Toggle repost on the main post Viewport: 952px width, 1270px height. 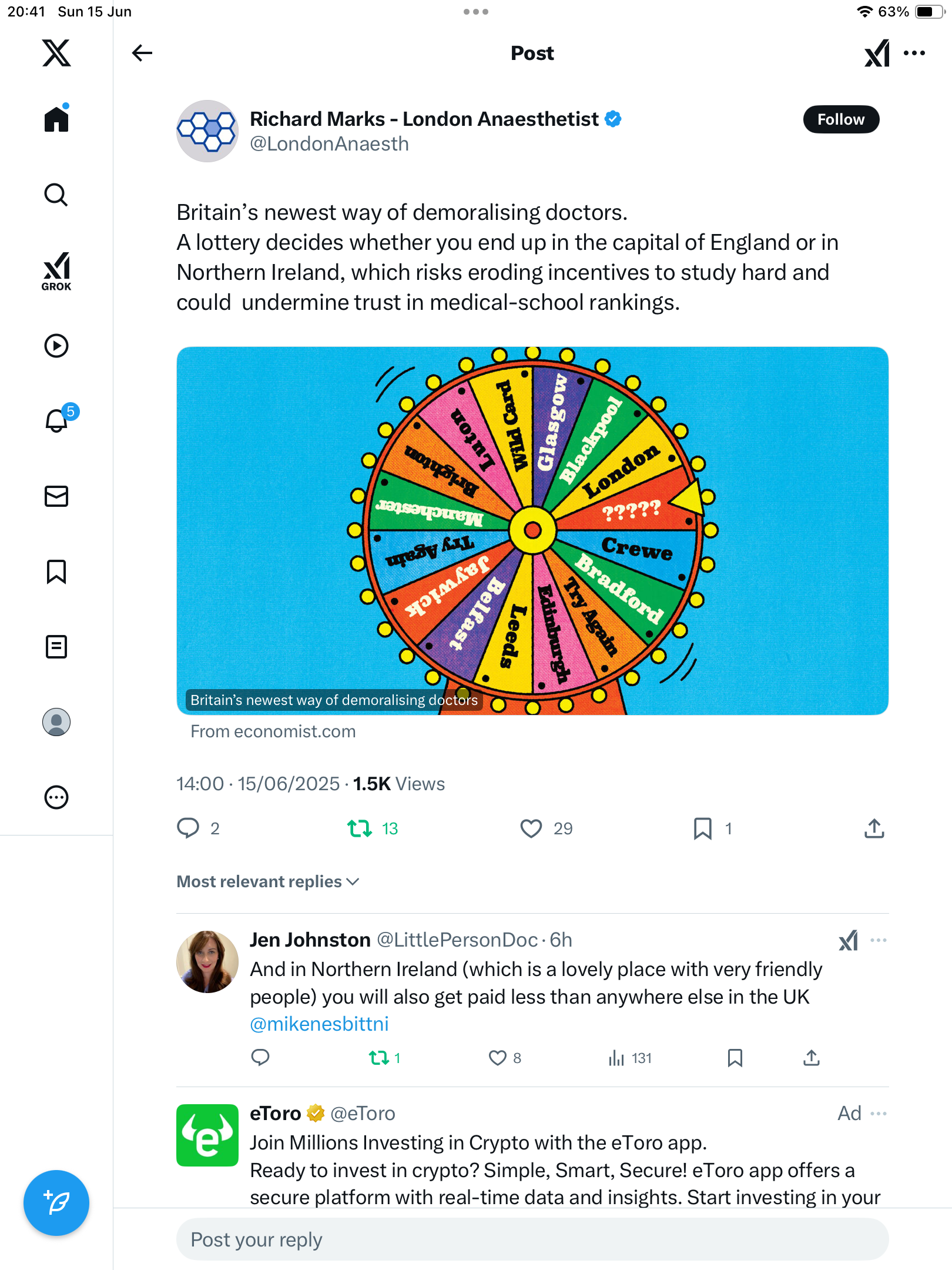pos(360,828)
